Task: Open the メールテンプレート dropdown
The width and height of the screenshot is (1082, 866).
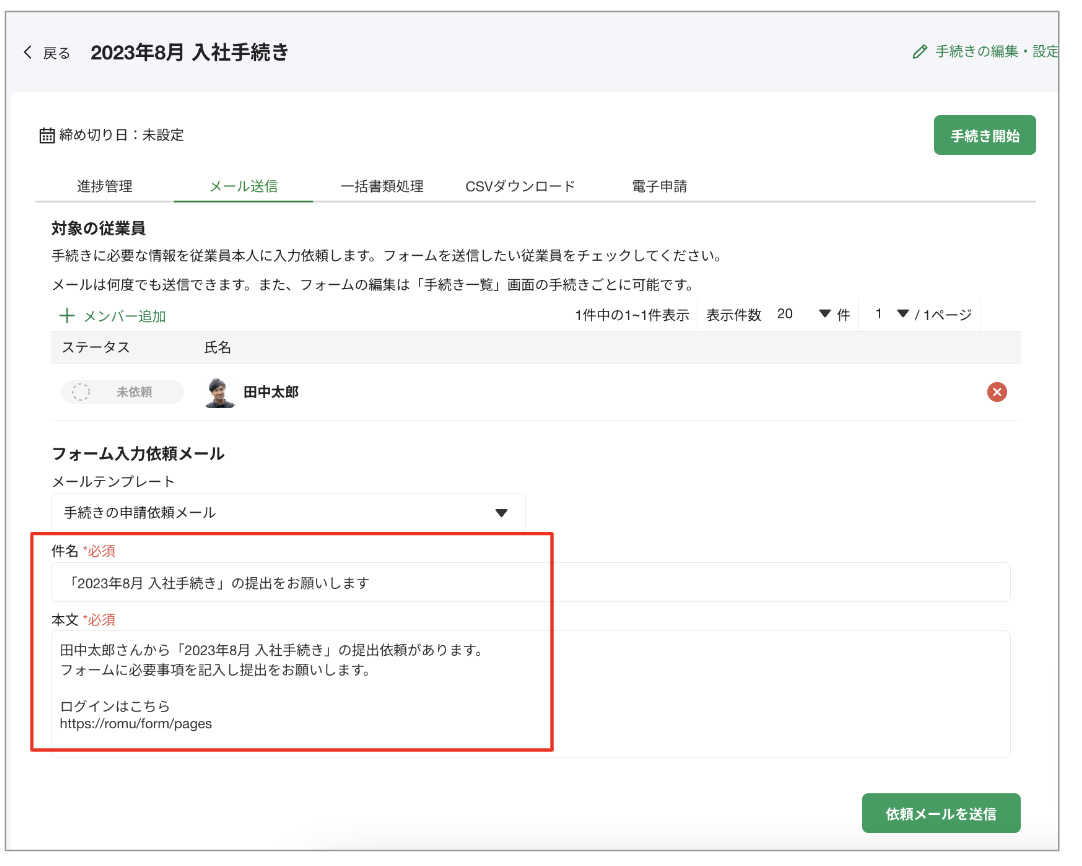Action: pyautogui.click(x=288, y=513)
